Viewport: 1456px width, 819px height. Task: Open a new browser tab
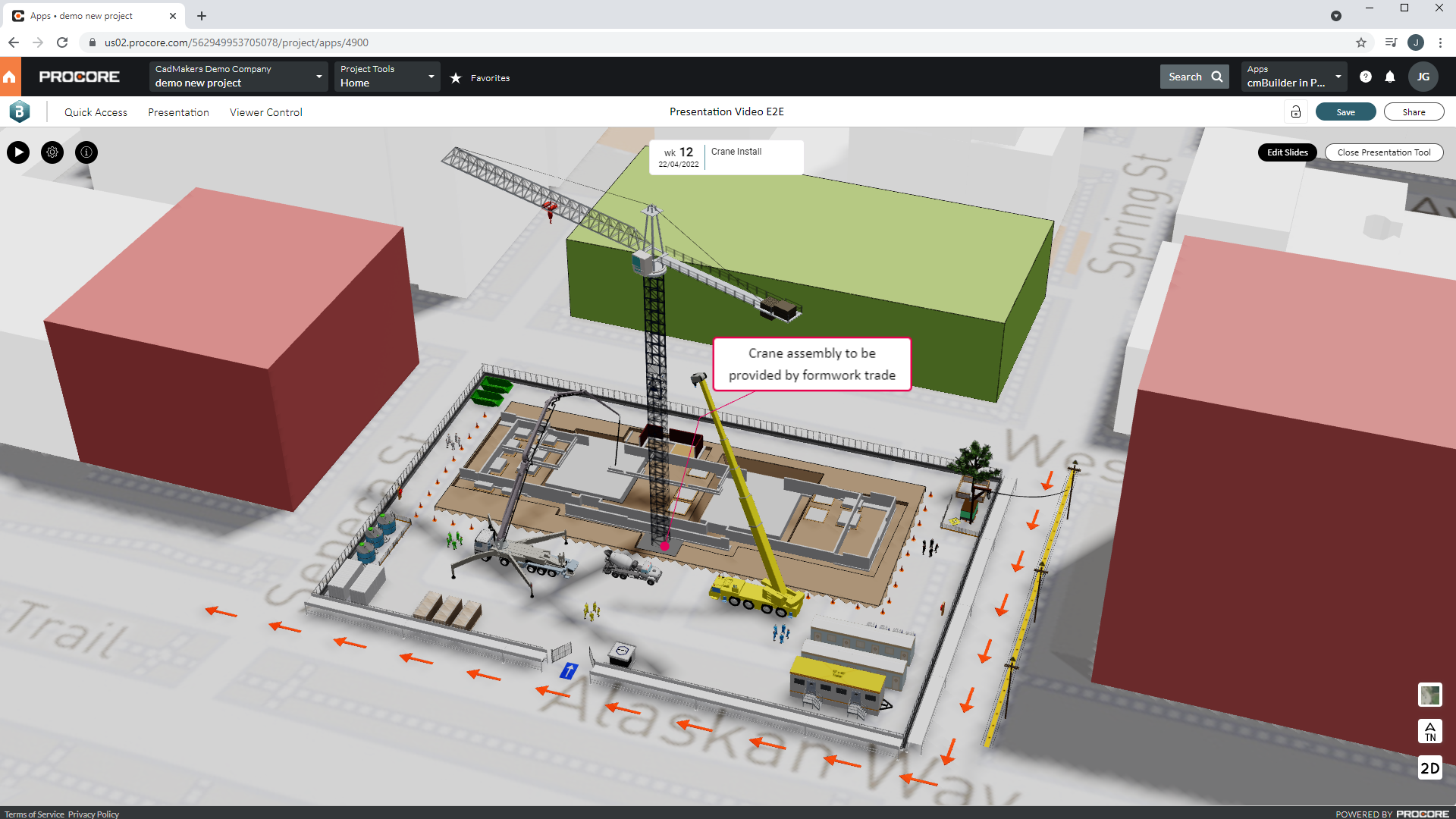coord(202,16)
